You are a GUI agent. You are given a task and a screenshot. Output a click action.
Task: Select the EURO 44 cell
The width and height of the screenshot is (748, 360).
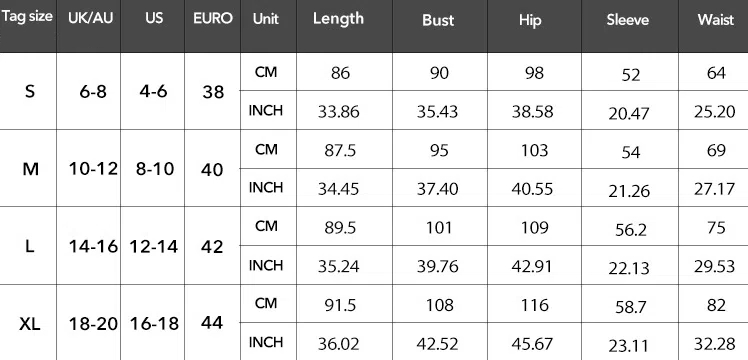tap(212, 323)
